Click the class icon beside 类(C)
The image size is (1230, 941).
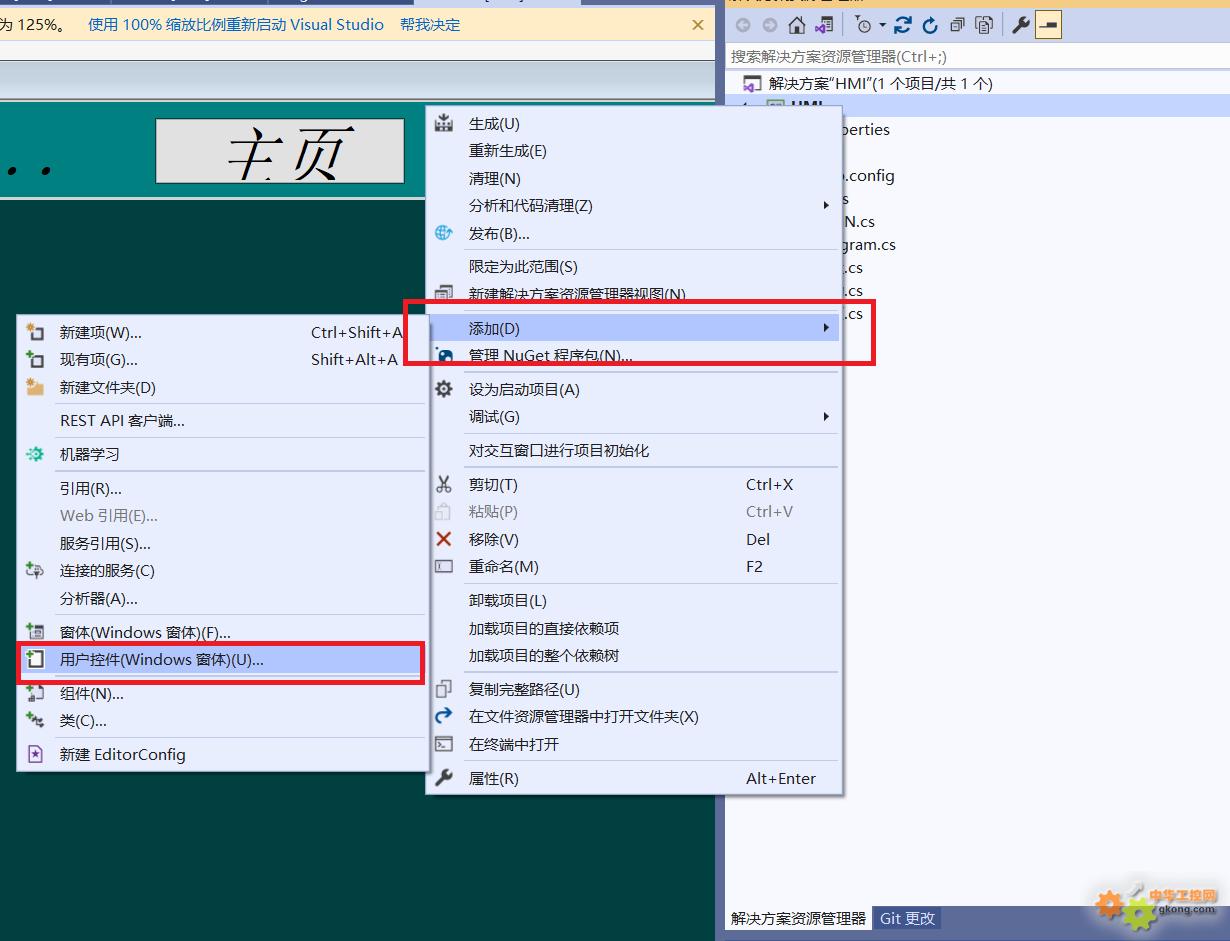tap(35, 720)
